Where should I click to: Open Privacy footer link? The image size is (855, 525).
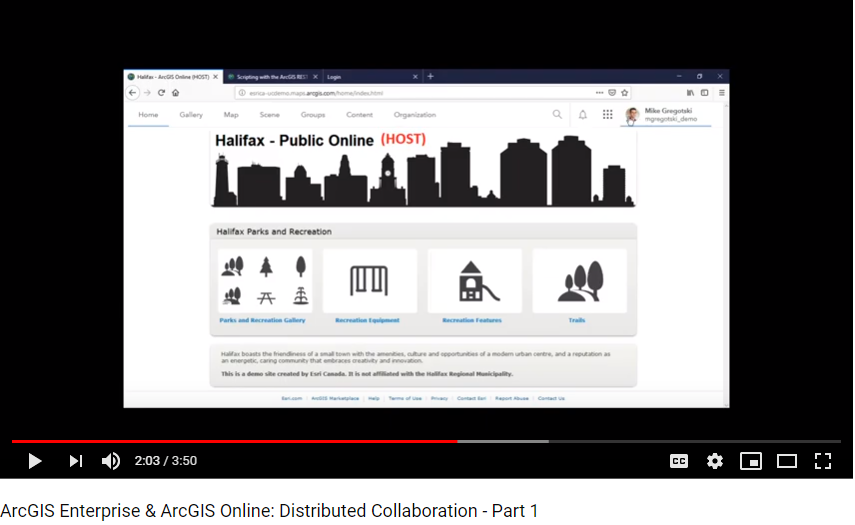[439, 399]
